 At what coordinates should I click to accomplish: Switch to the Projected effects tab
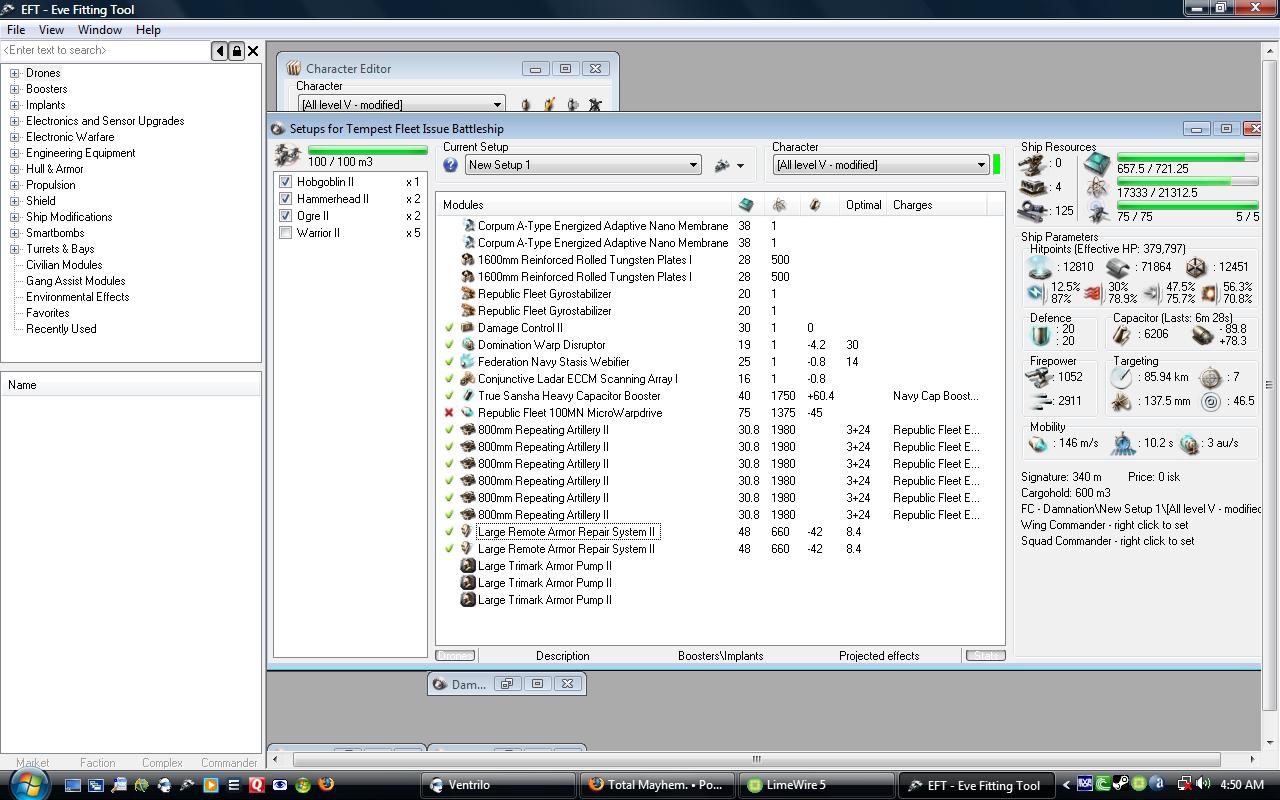pyautogui.click(x=878, y=656)
